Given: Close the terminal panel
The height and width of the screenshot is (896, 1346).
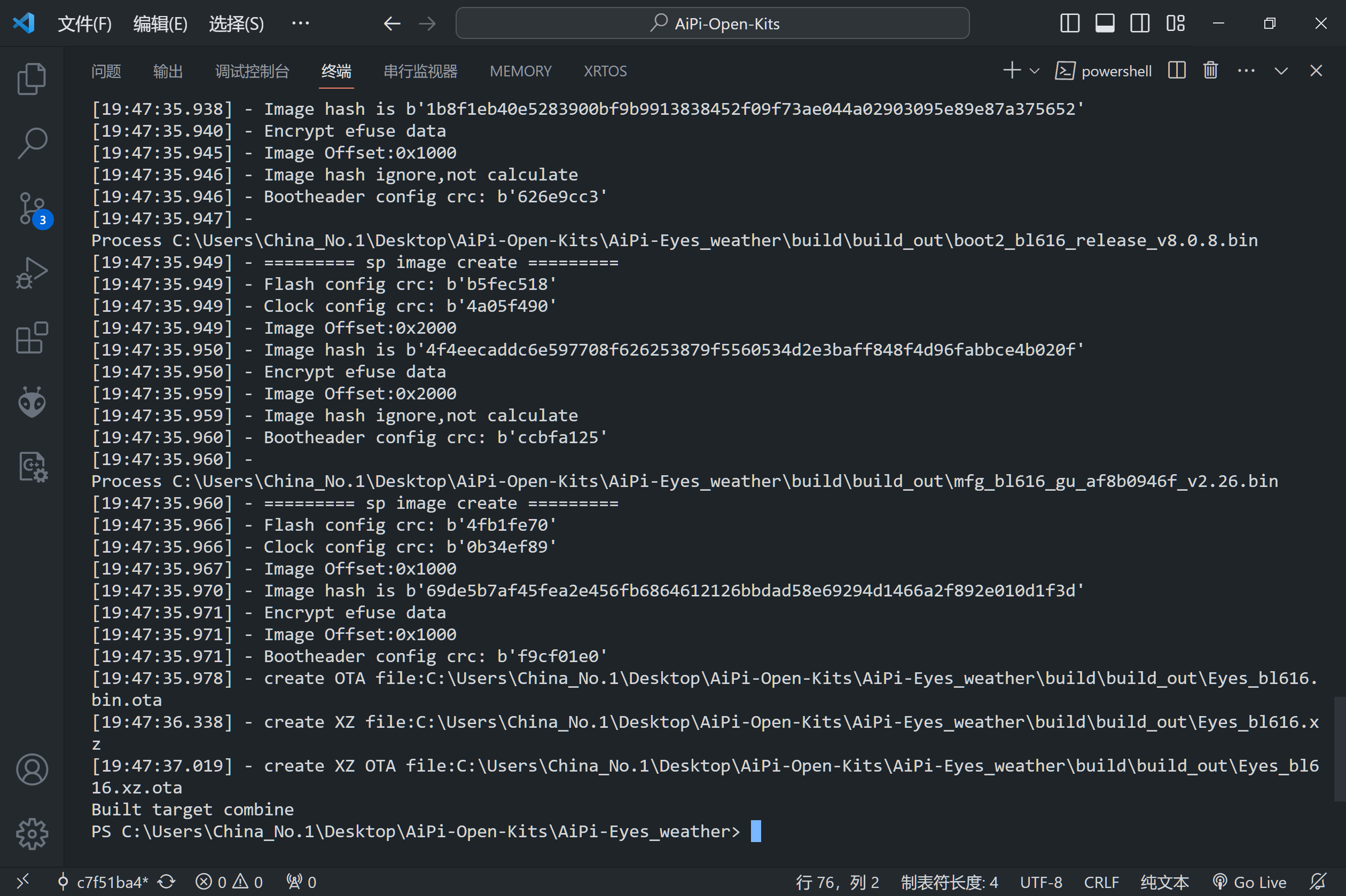Looking at the screenshot, I should [x=1316, y=71].
